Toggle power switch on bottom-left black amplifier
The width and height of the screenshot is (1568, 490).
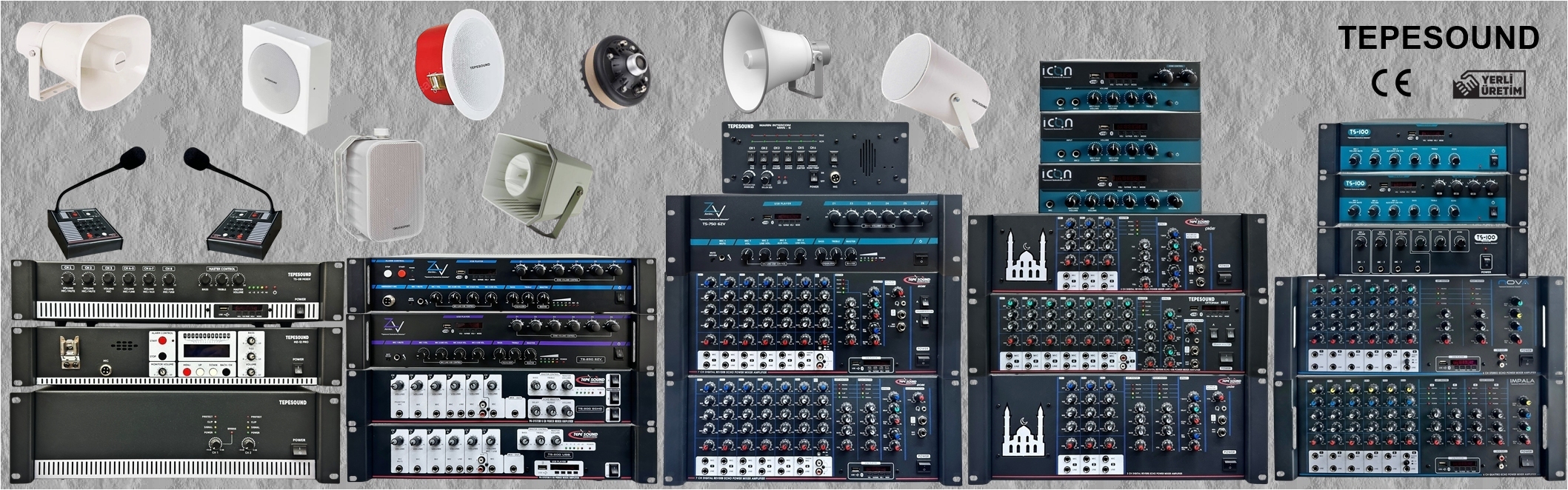coord(298,451)
